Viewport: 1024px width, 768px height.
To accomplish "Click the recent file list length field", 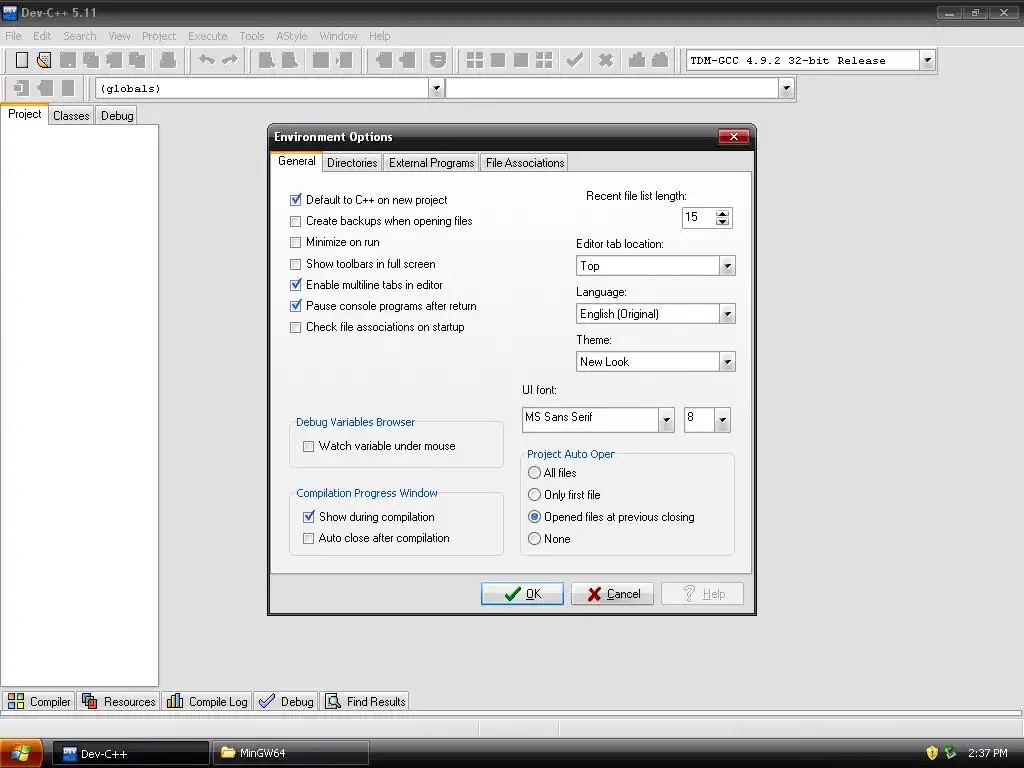I will coord(698,217).
